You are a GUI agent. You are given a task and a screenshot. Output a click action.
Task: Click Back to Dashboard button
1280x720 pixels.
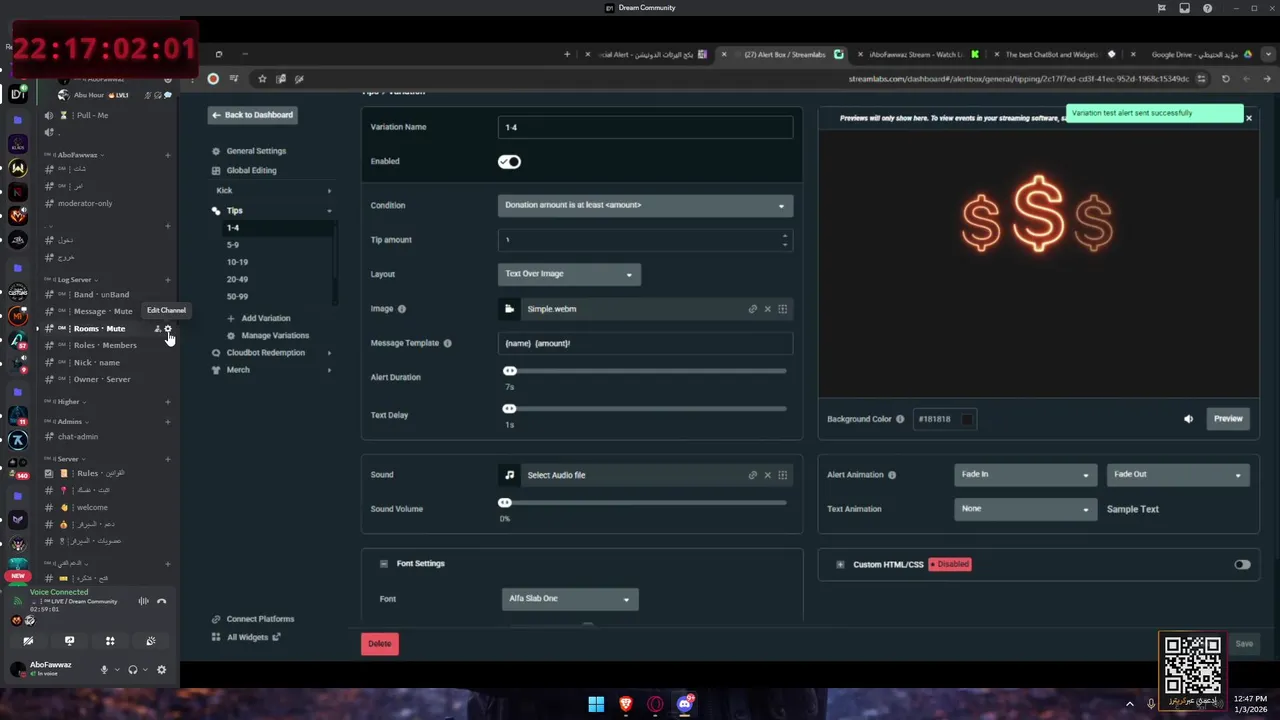click(x=252, y=115)
